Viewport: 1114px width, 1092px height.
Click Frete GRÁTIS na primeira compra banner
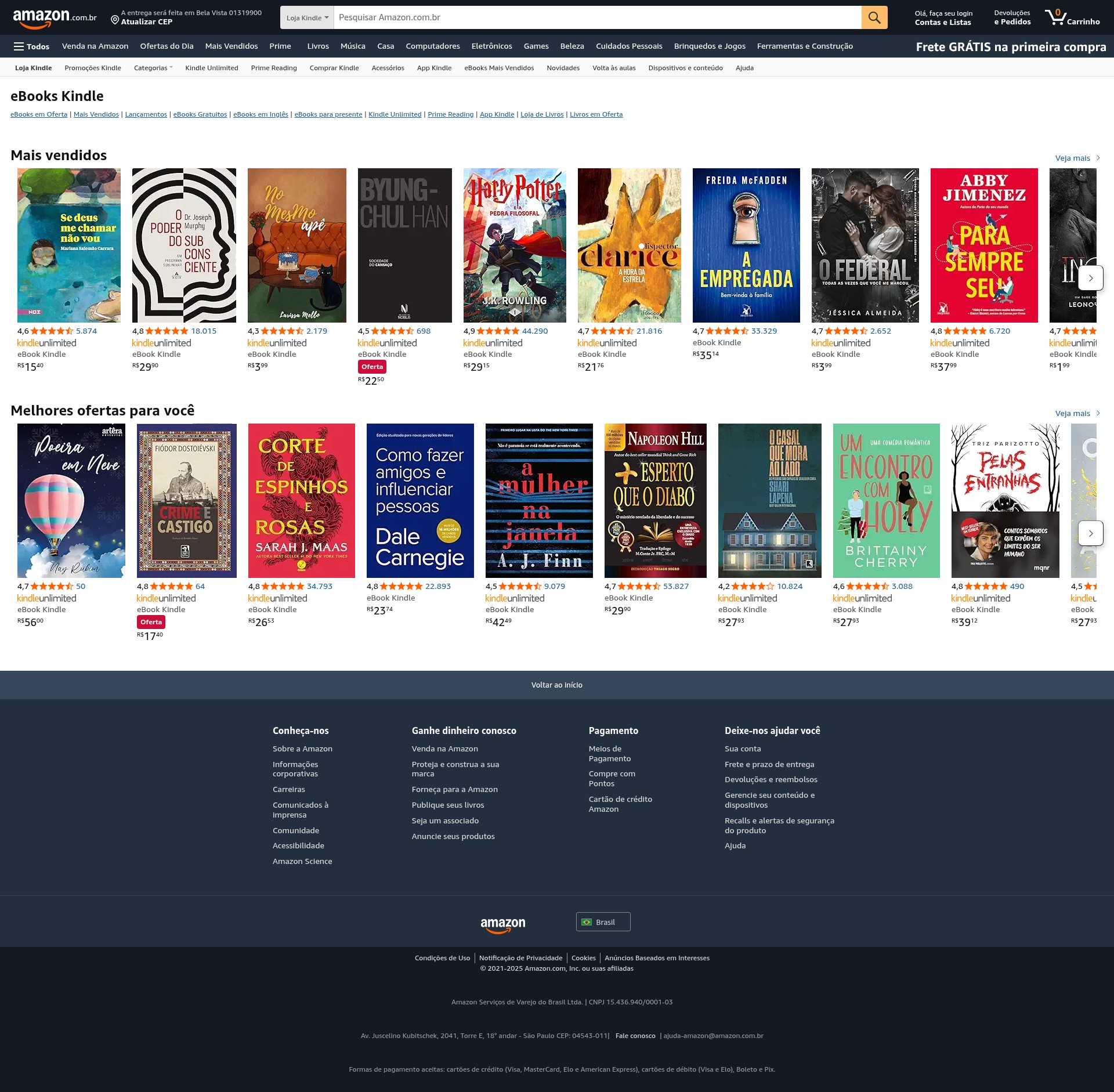tap(1011, 47)
